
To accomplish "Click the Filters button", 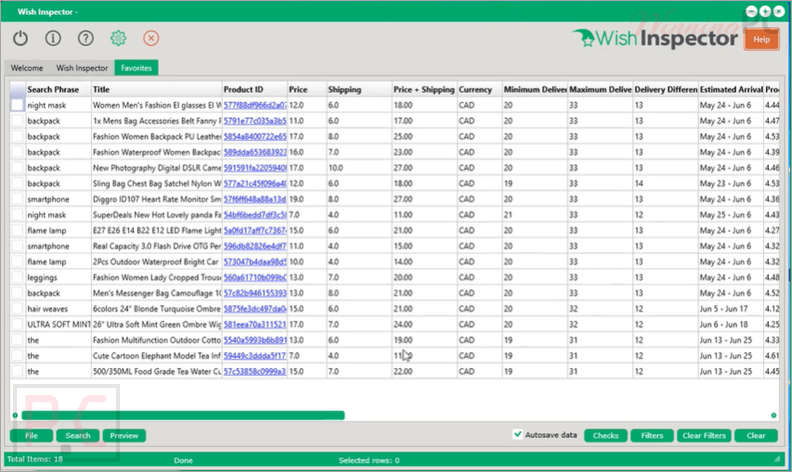I will [x=652, y=436].
